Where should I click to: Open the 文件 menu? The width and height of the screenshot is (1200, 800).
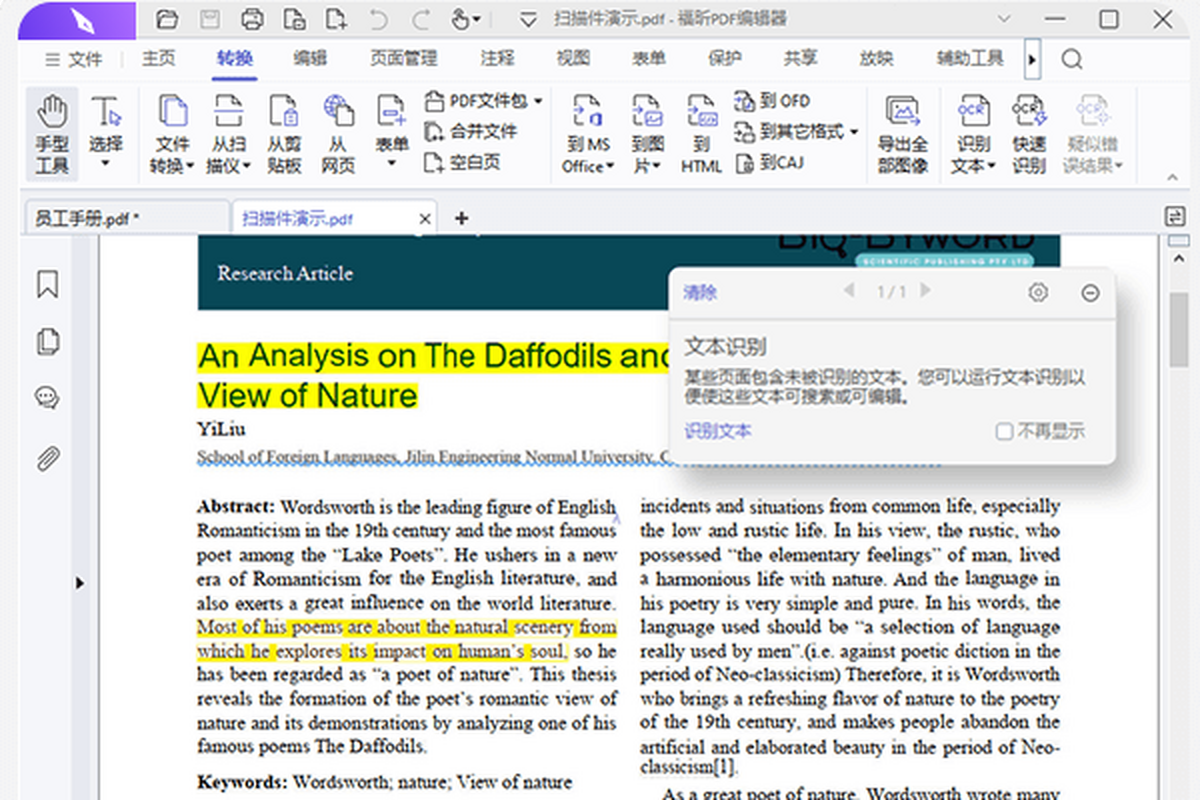point(75,59)
